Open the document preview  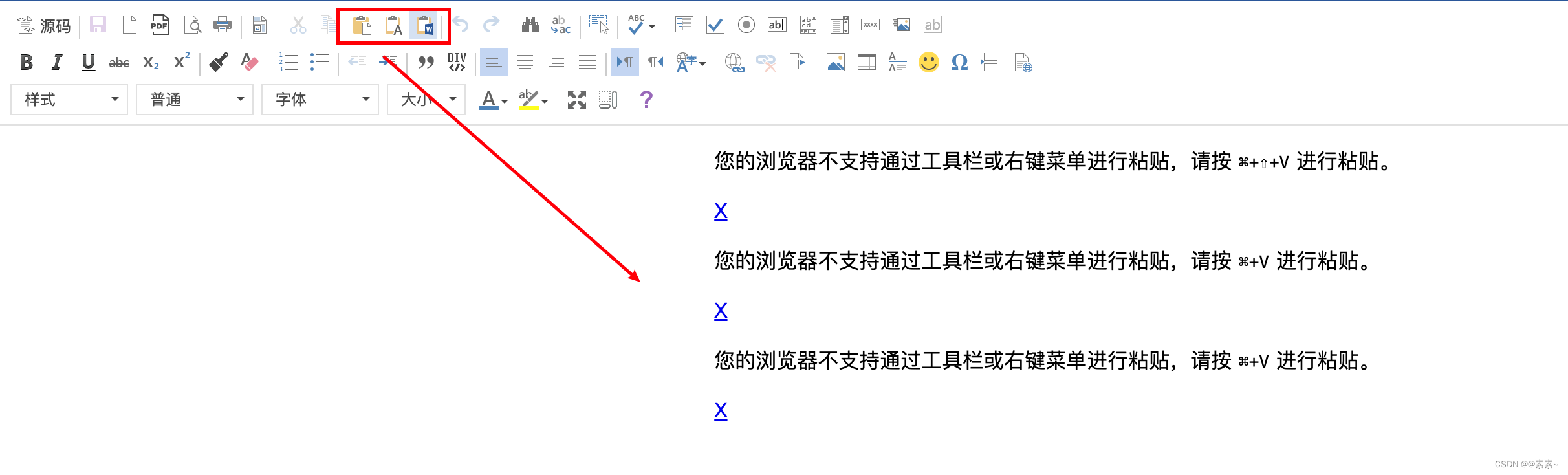192,25
